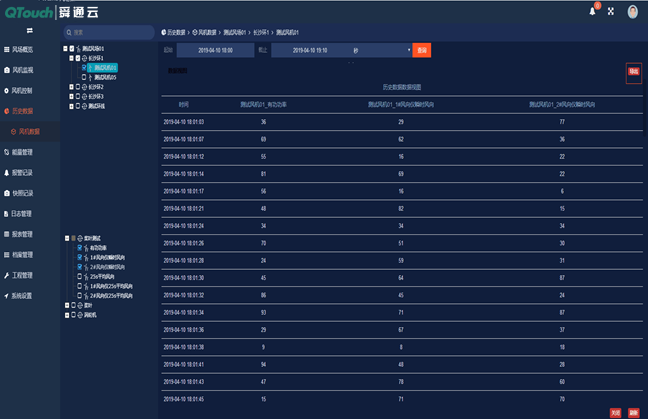Open the notification bell

[592, 11]
